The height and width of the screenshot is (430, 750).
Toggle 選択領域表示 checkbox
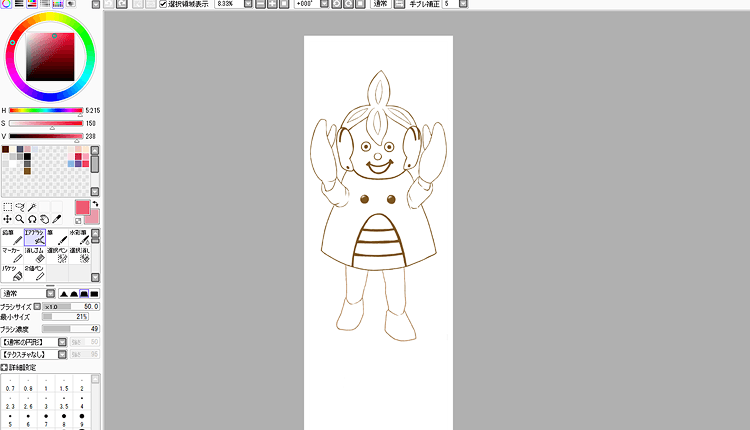[x=163, y=4]
